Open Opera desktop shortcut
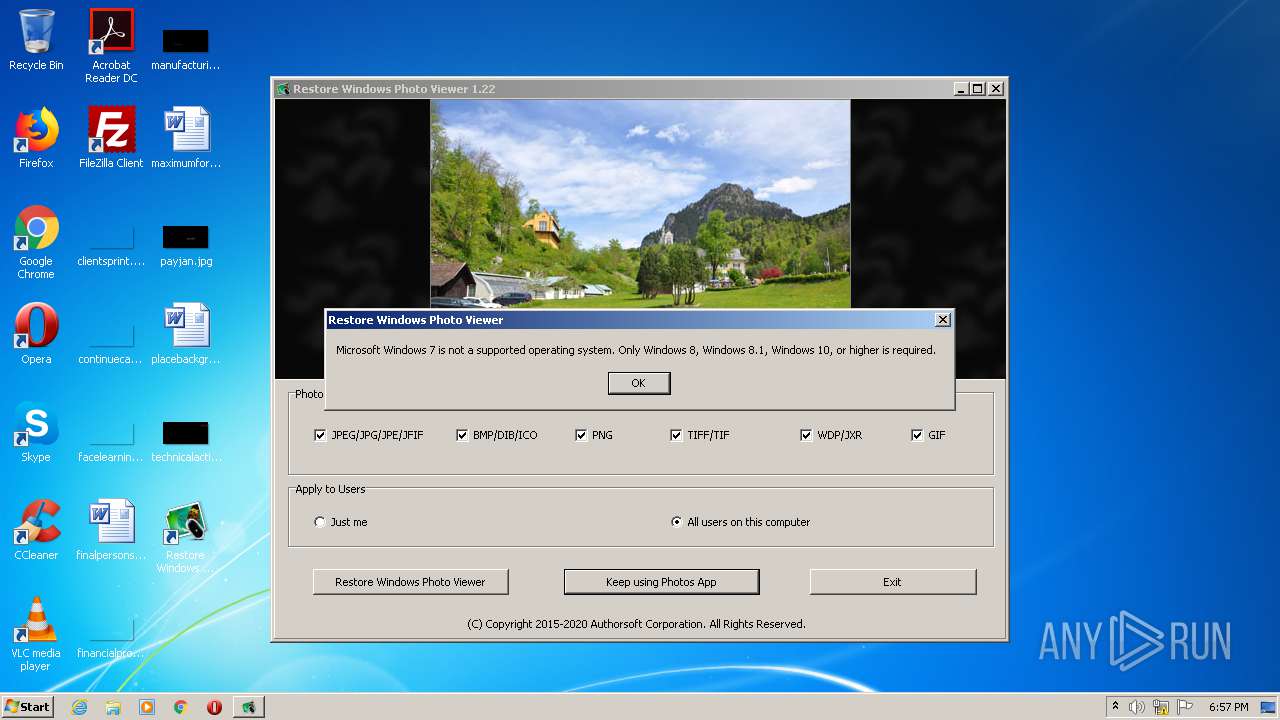Image resolution: width=1280 pixels, height=720 pixels. tap(36, 334)
